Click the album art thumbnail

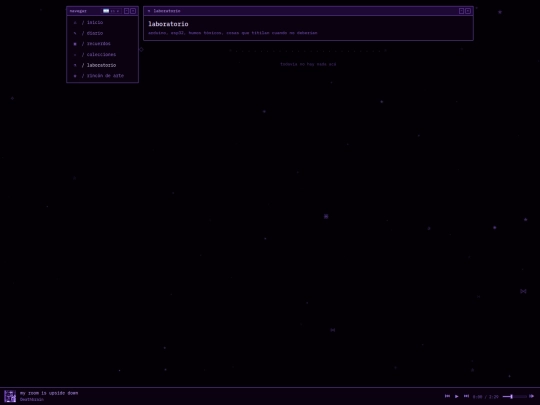tap(10, 396)
